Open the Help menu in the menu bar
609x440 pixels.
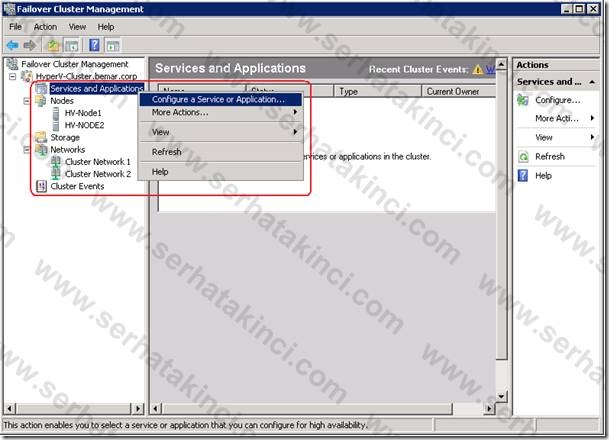(105, 27)
